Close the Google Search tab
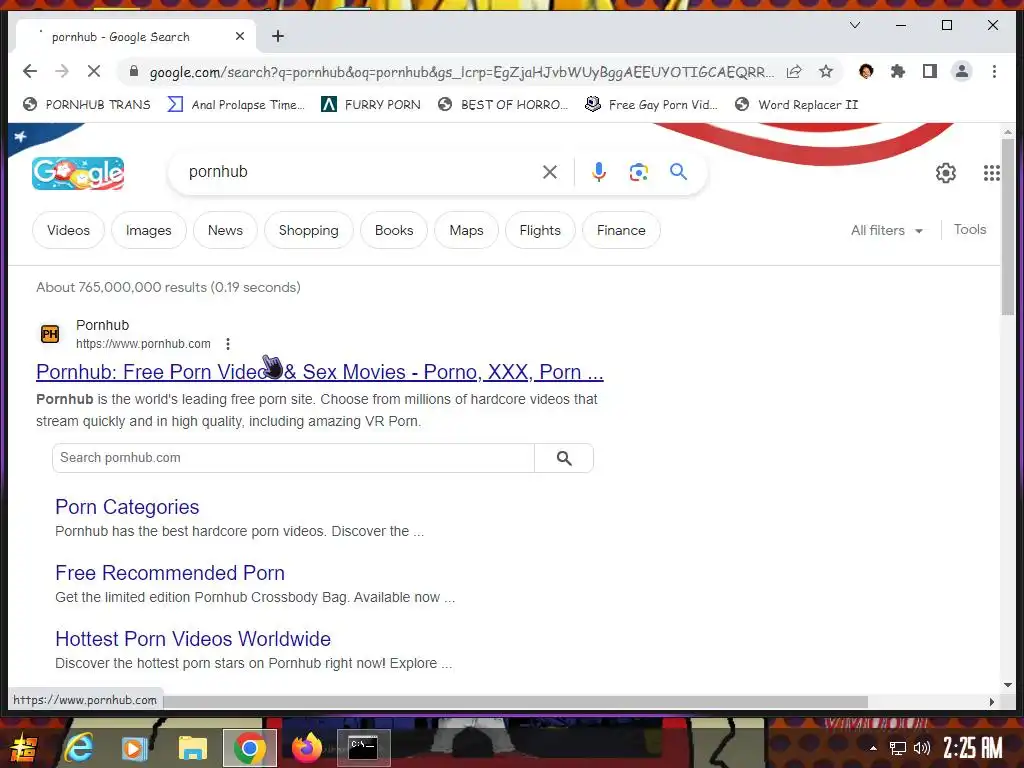Screen dimensions: 1024x768 [240, 37]
